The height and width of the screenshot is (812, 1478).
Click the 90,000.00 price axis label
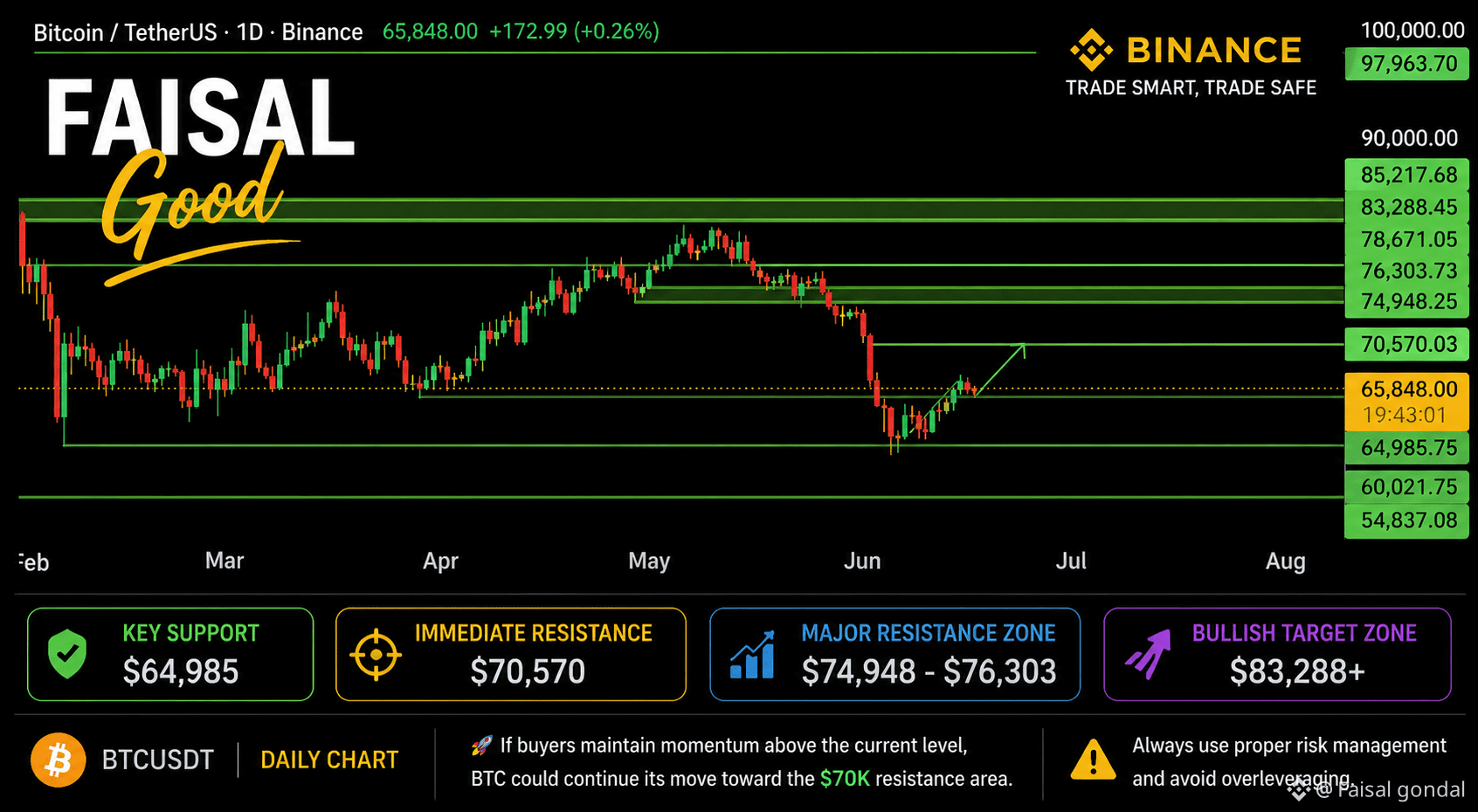tap(1409, 138)
